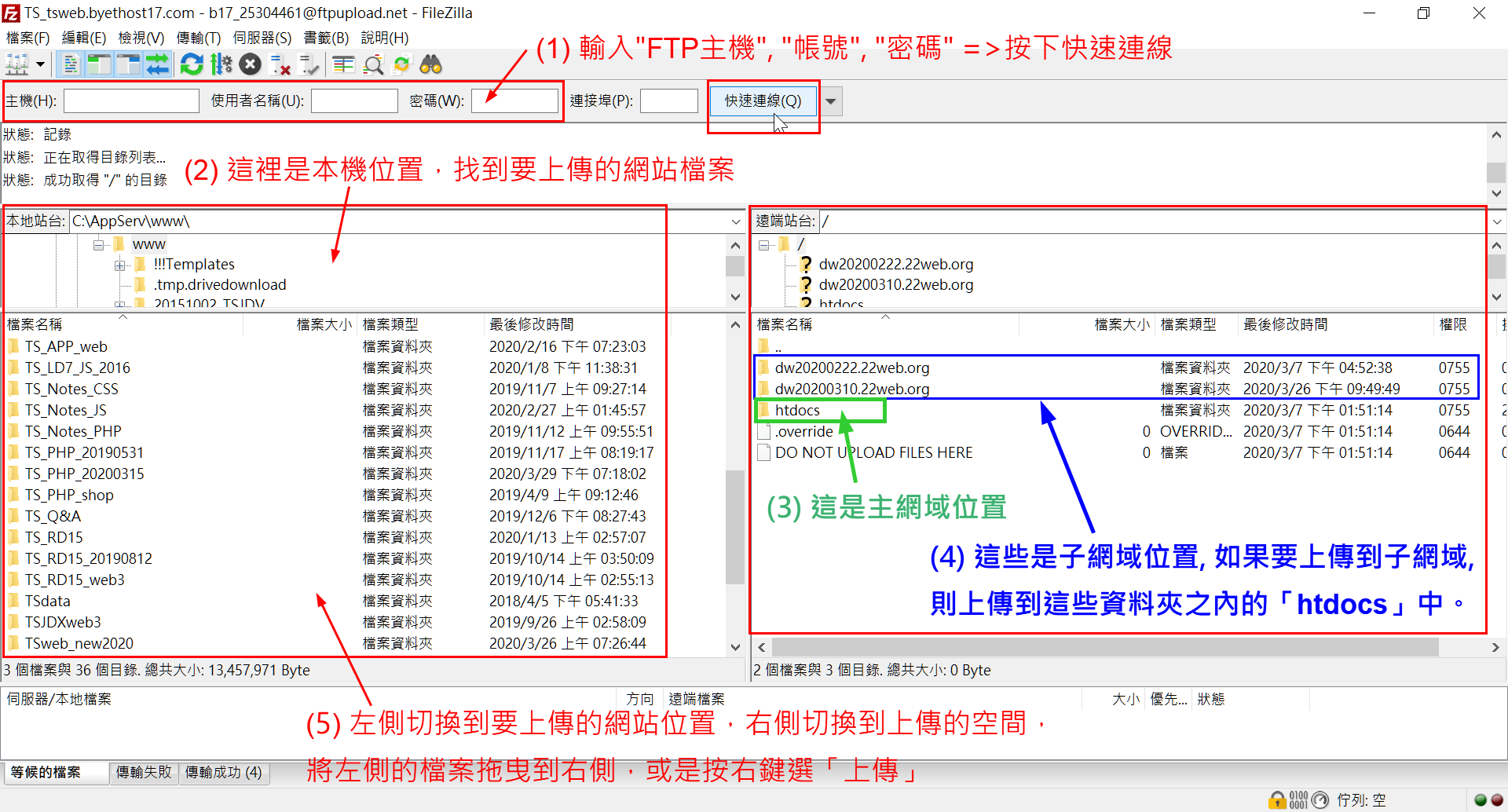Click the 快速連線(Q) button
Viewport: 1508px width, 812px height.
click(763, 101)
